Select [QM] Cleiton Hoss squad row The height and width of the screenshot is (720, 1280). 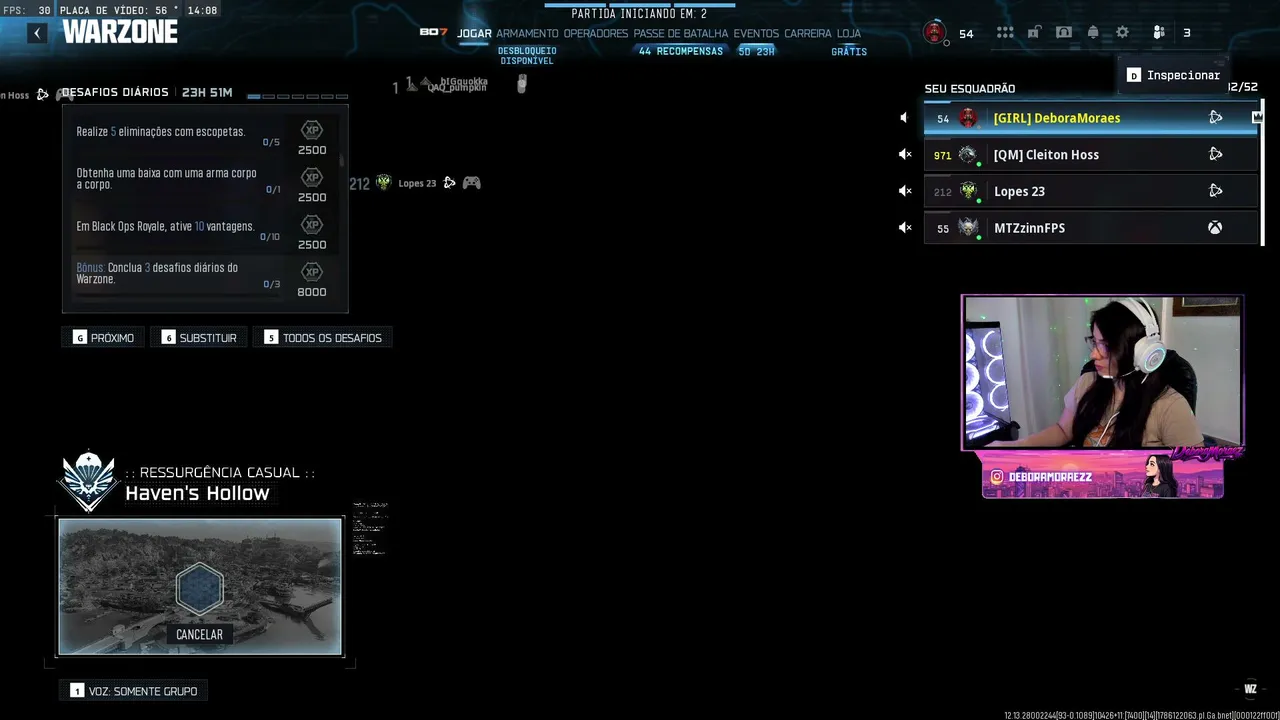tap(1090, 155)
